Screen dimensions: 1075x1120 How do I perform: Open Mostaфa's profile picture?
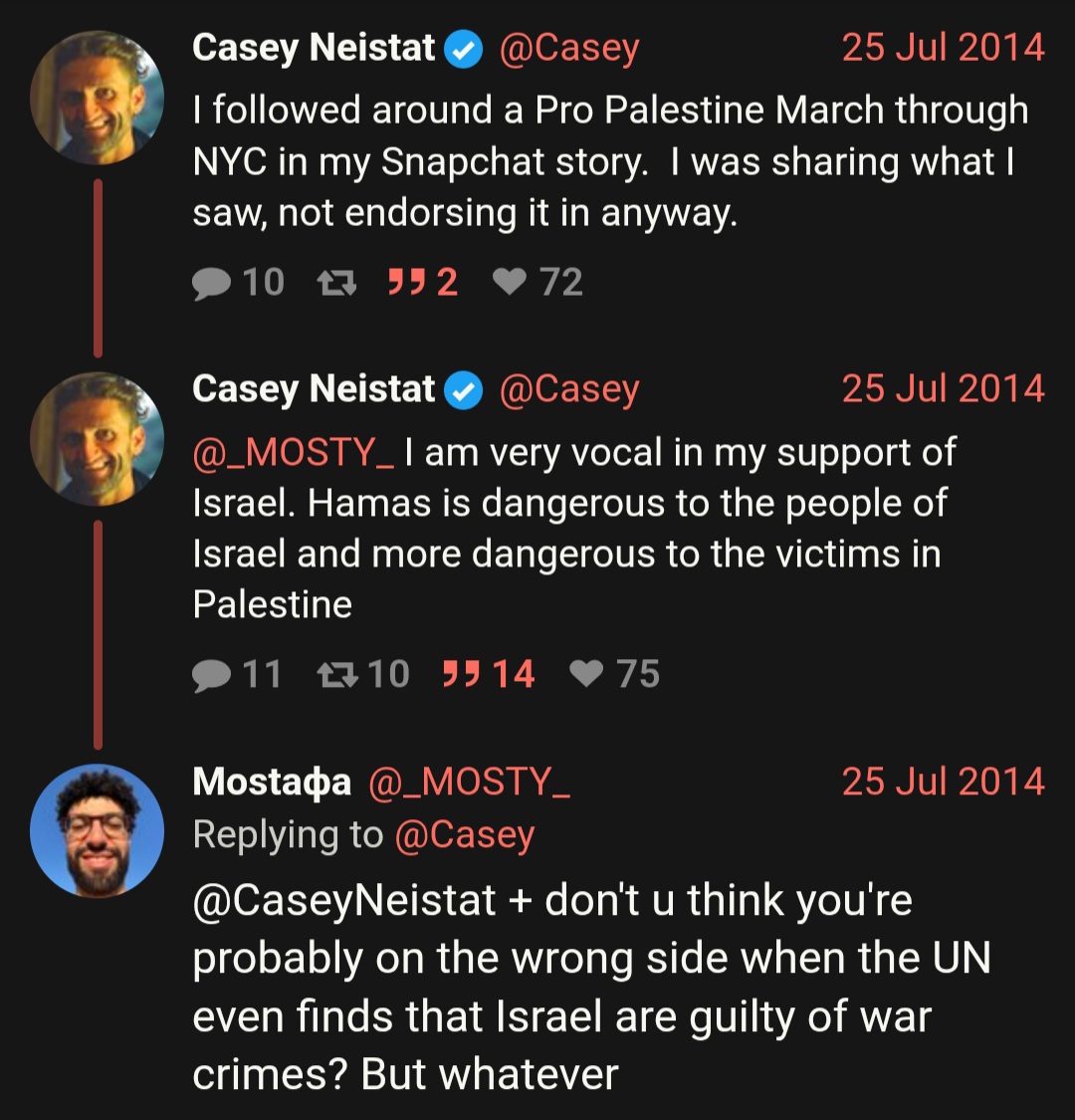coord(98,830)
